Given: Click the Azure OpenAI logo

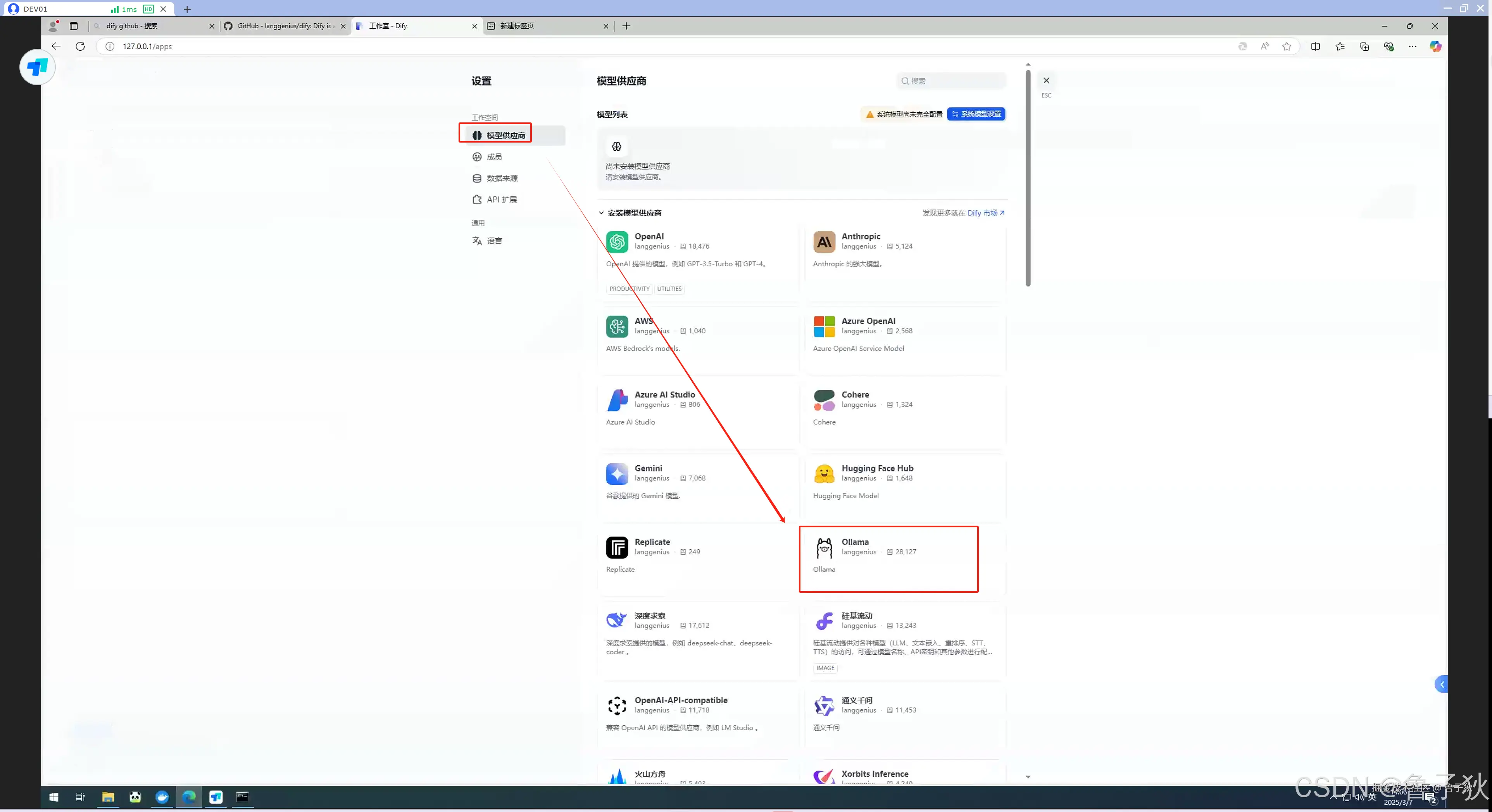Looking at the screenshot, I should click(x=824, y=327).
